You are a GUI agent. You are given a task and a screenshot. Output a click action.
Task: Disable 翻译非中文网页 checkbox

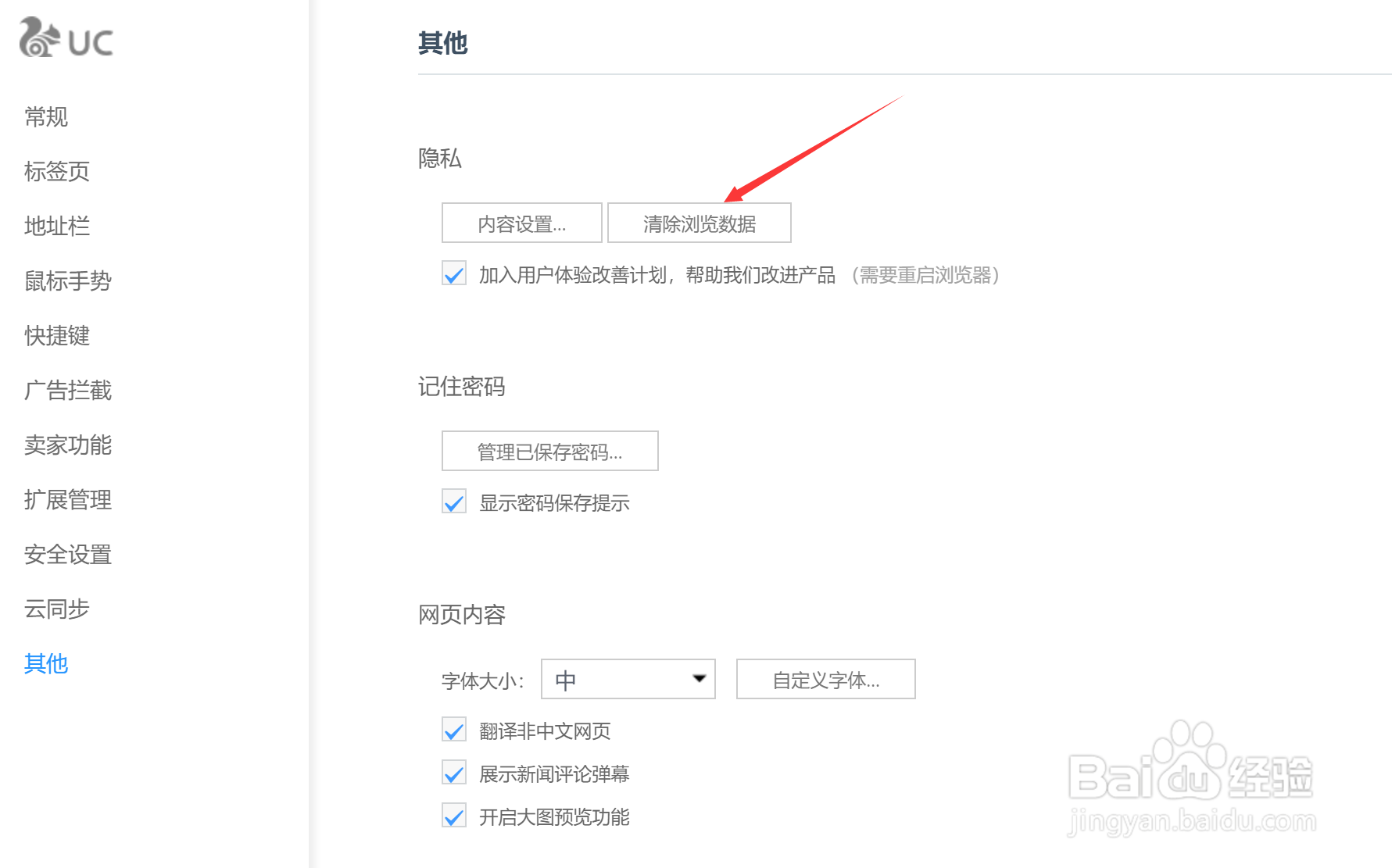[x=454, y=730]
